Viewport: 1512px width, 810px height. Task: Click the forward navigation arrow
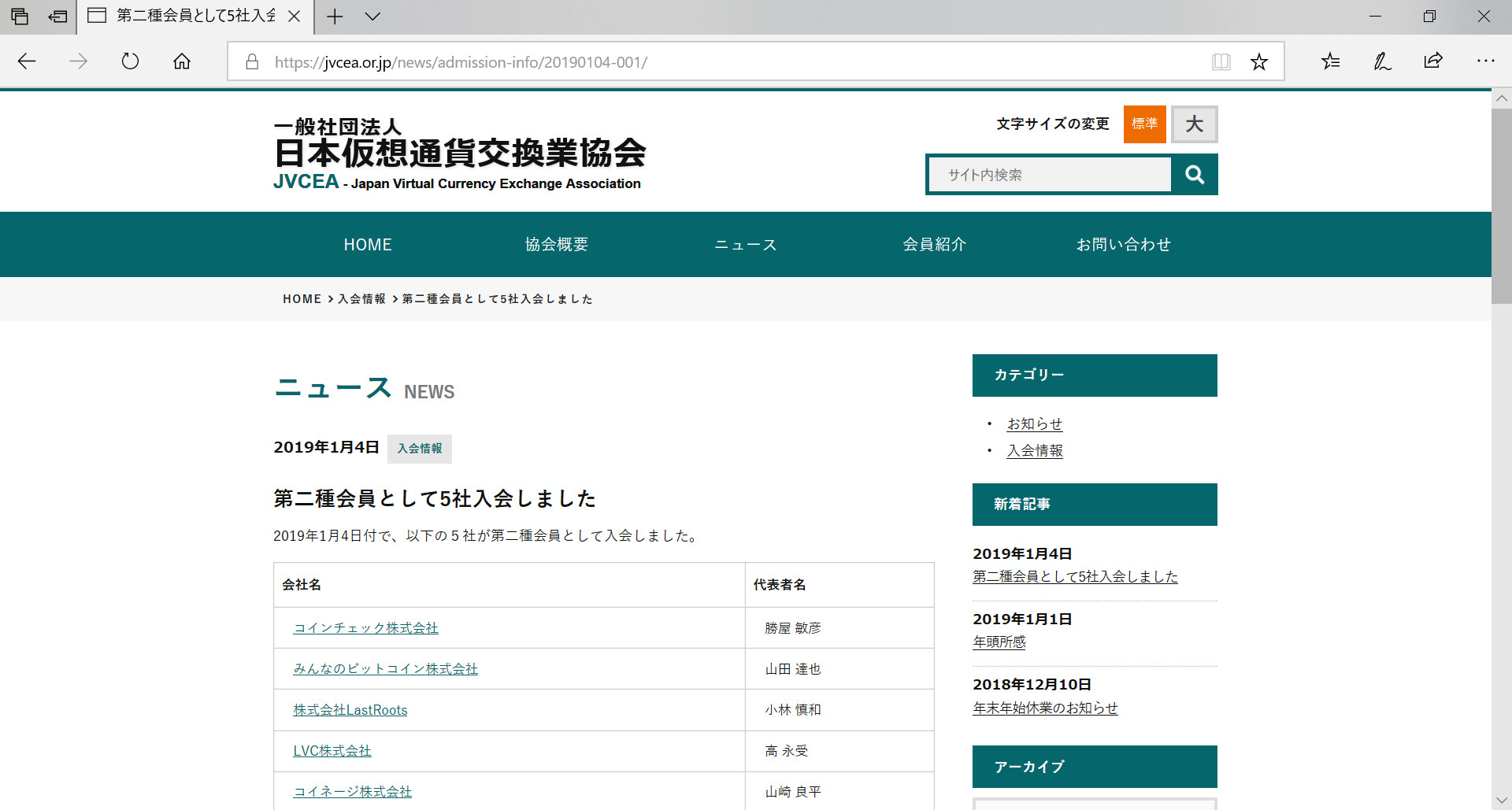click(78, 61)
